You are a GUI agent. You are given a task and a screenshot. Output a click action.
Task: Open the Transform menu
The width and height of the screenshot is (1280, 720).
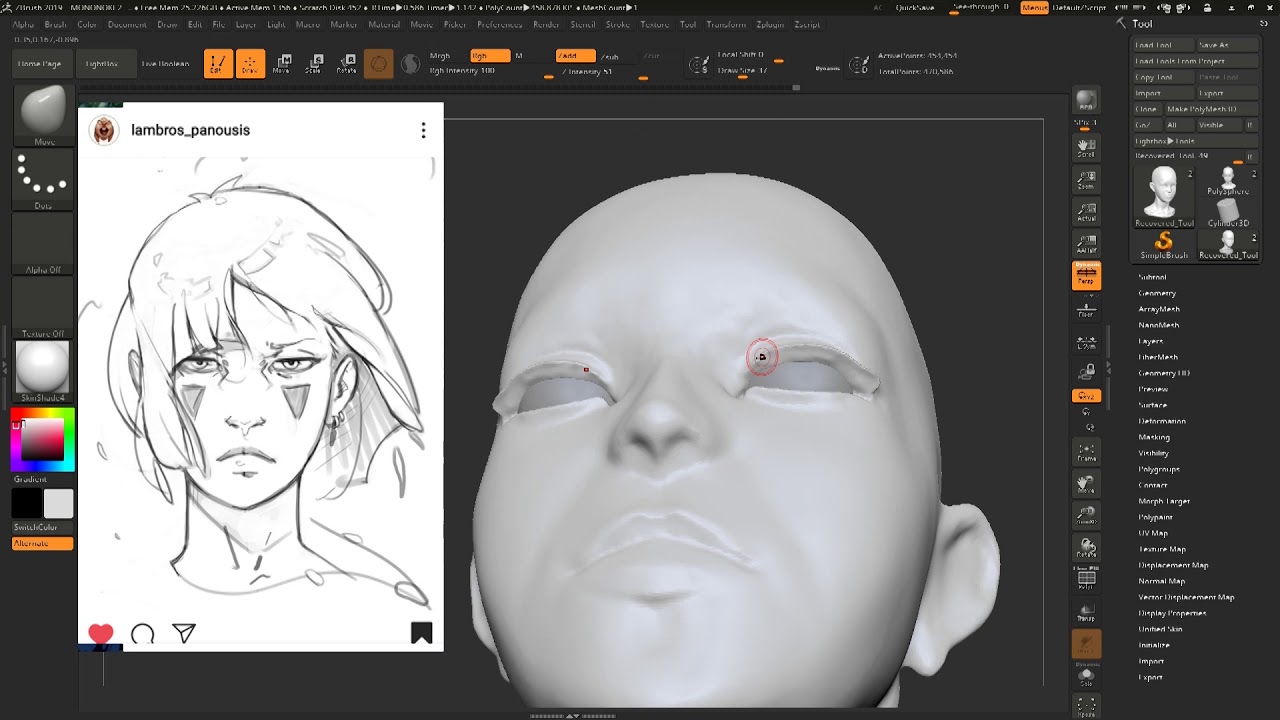[726, 24]
